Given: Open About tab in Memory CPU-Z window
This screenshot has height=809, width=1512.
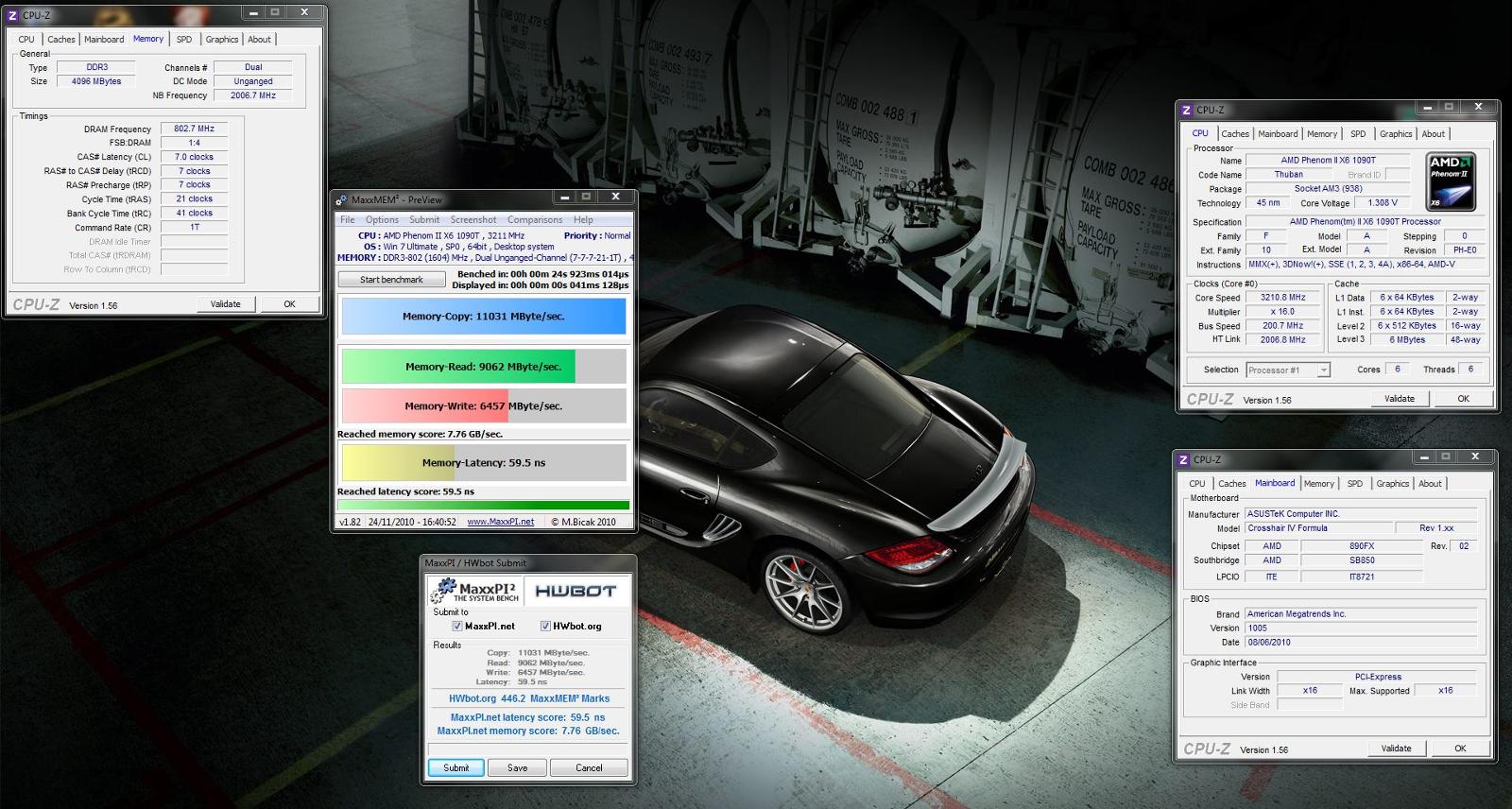Looking at the screenshot, I should coord(259,39).
